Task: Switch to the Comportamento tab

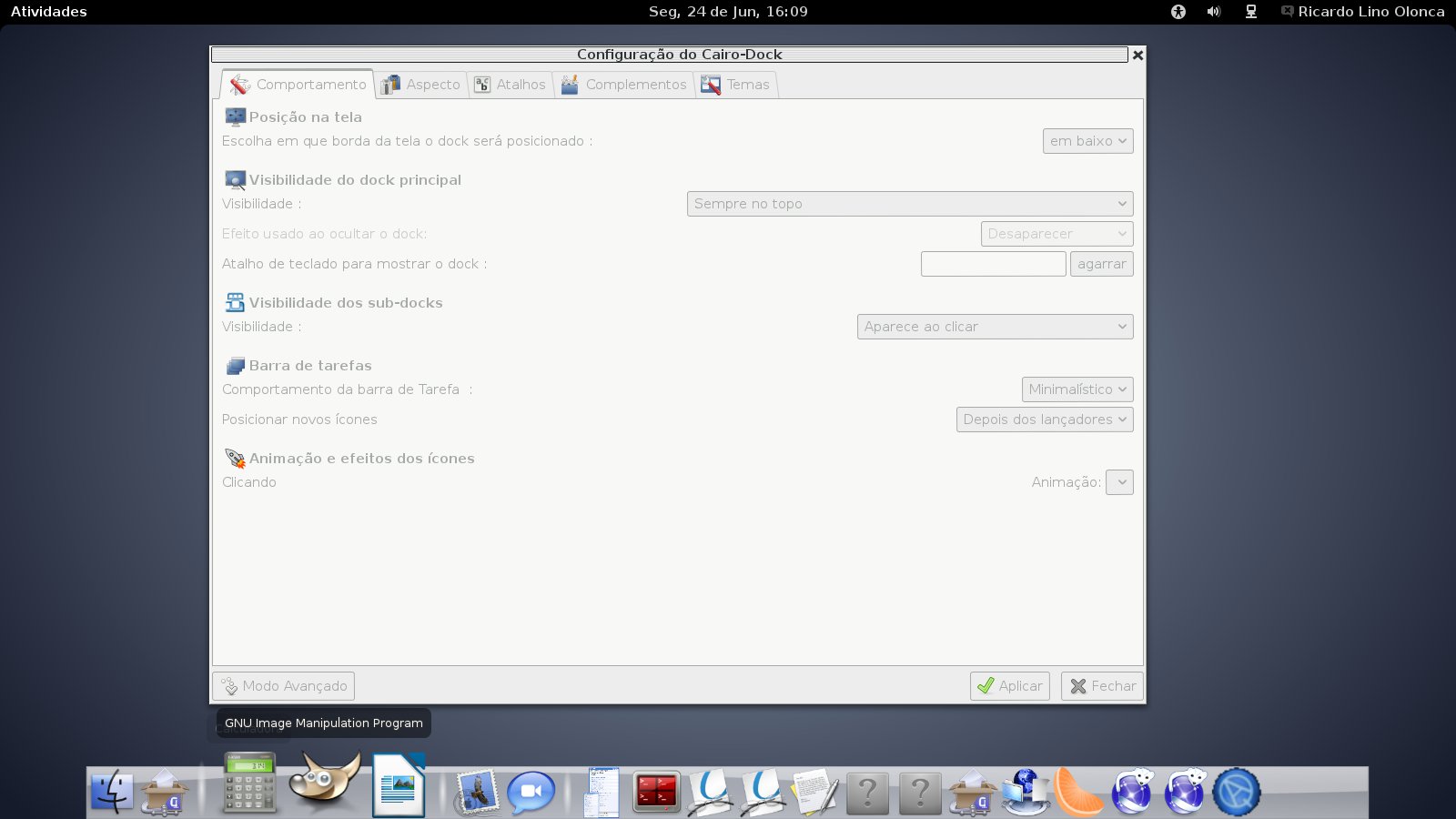Action: click(298, 85)
